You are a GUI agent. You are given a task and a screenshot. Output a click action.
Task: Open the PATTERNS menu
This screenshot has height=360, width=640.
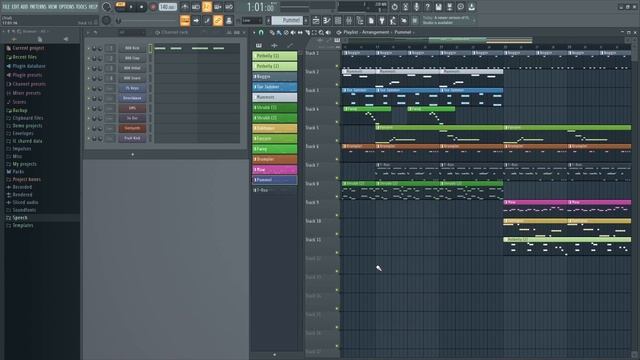tap(38, 7)
